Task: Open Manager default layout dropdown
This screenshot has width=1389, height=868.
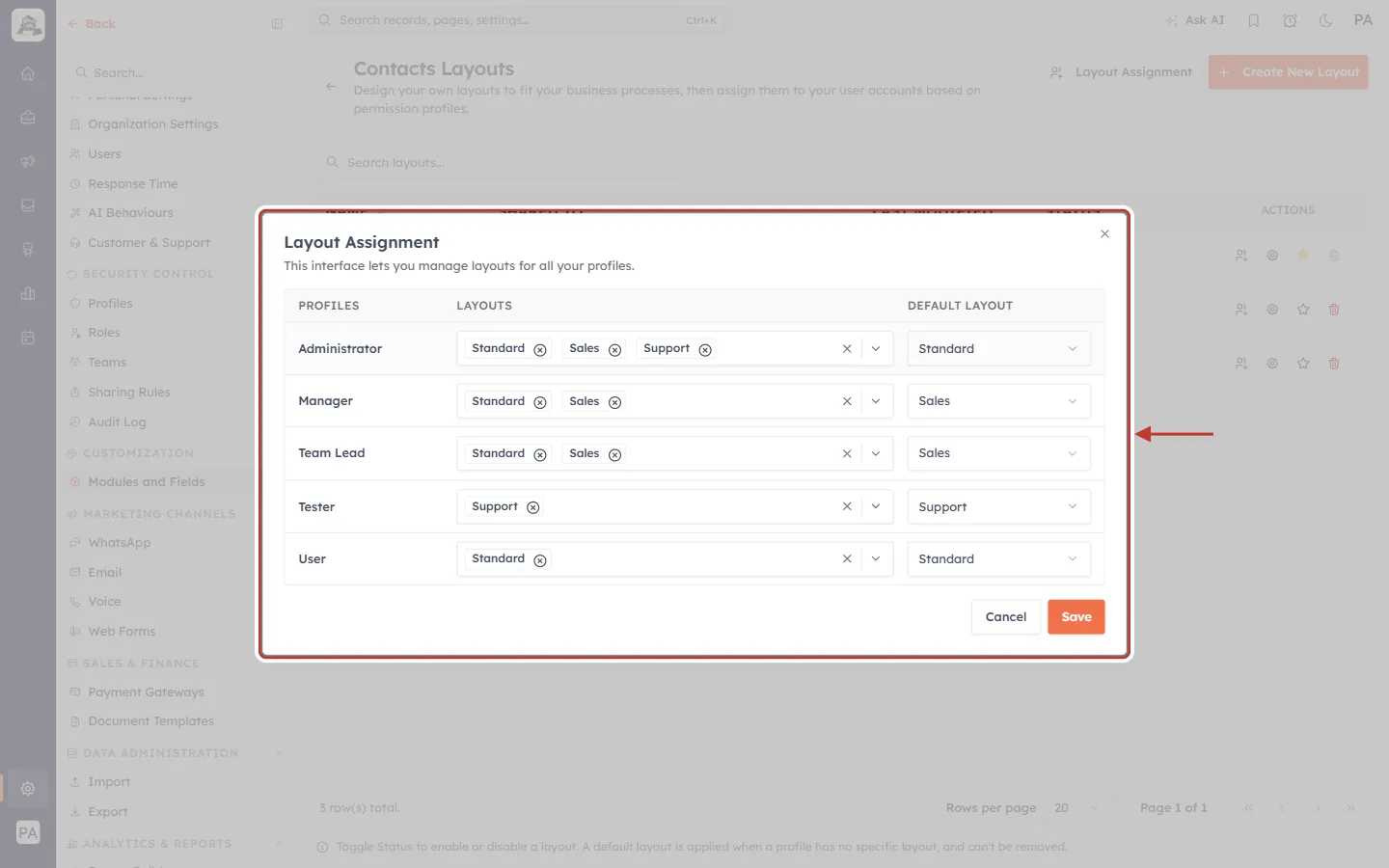Action: pos(998,401)
